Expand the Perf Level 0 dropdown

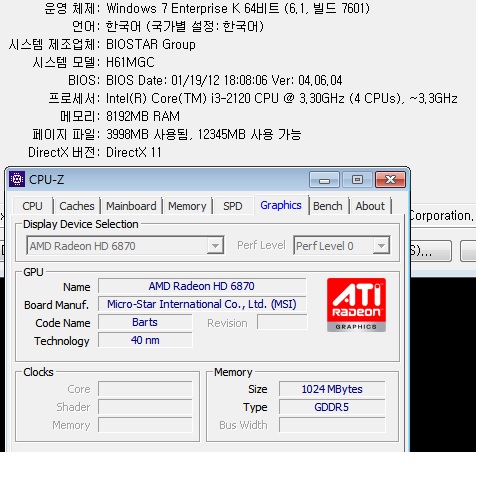click(342, 246)
